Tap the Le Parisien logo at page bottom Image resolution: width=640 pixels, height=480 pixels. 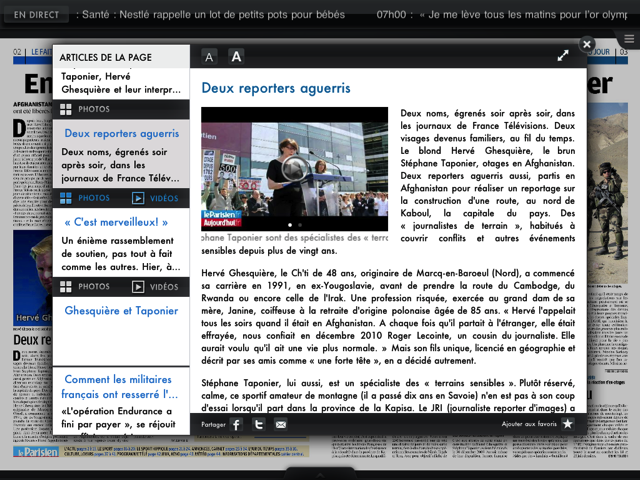pos(36,452)
